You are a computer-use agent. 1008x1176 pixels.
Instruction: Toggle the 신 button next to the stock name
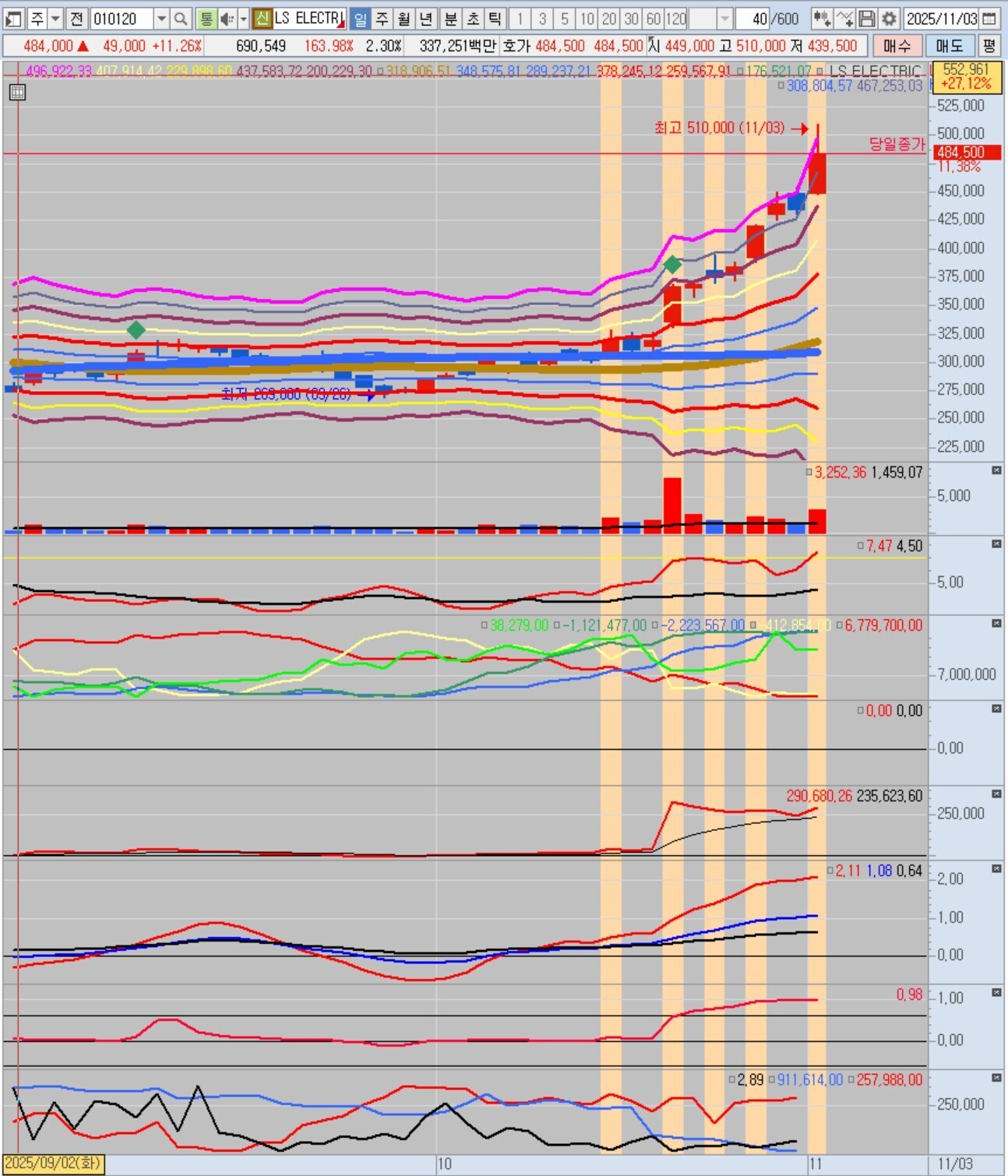coord(263,19)
